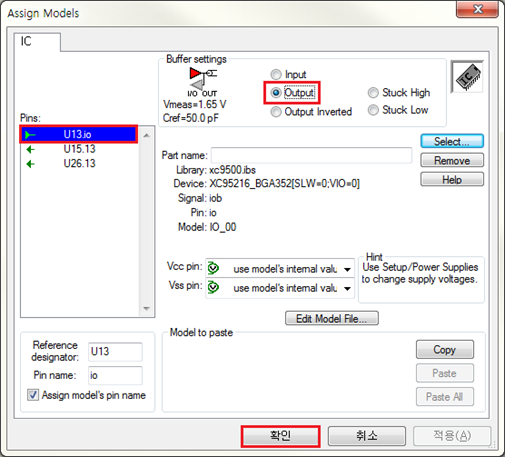Open the Vcc pin dropdown
Image resolution: width=505 pixels, height=457 pixels.
point(347,269)
